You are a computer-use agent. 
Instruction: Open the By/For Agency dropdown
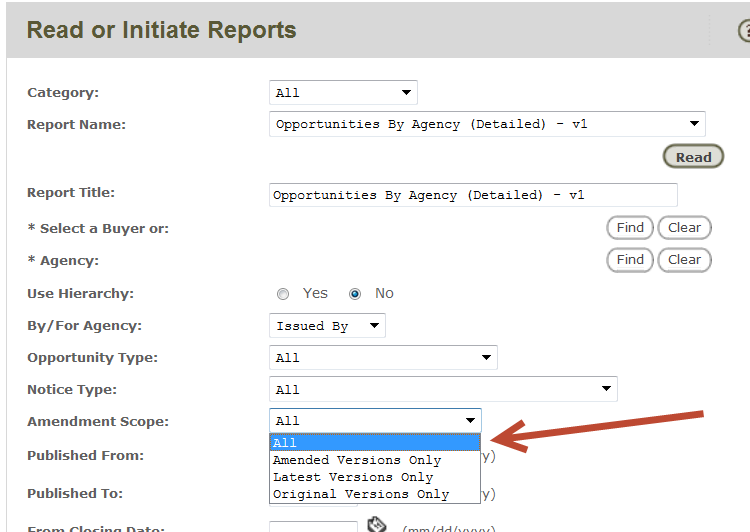327,326
